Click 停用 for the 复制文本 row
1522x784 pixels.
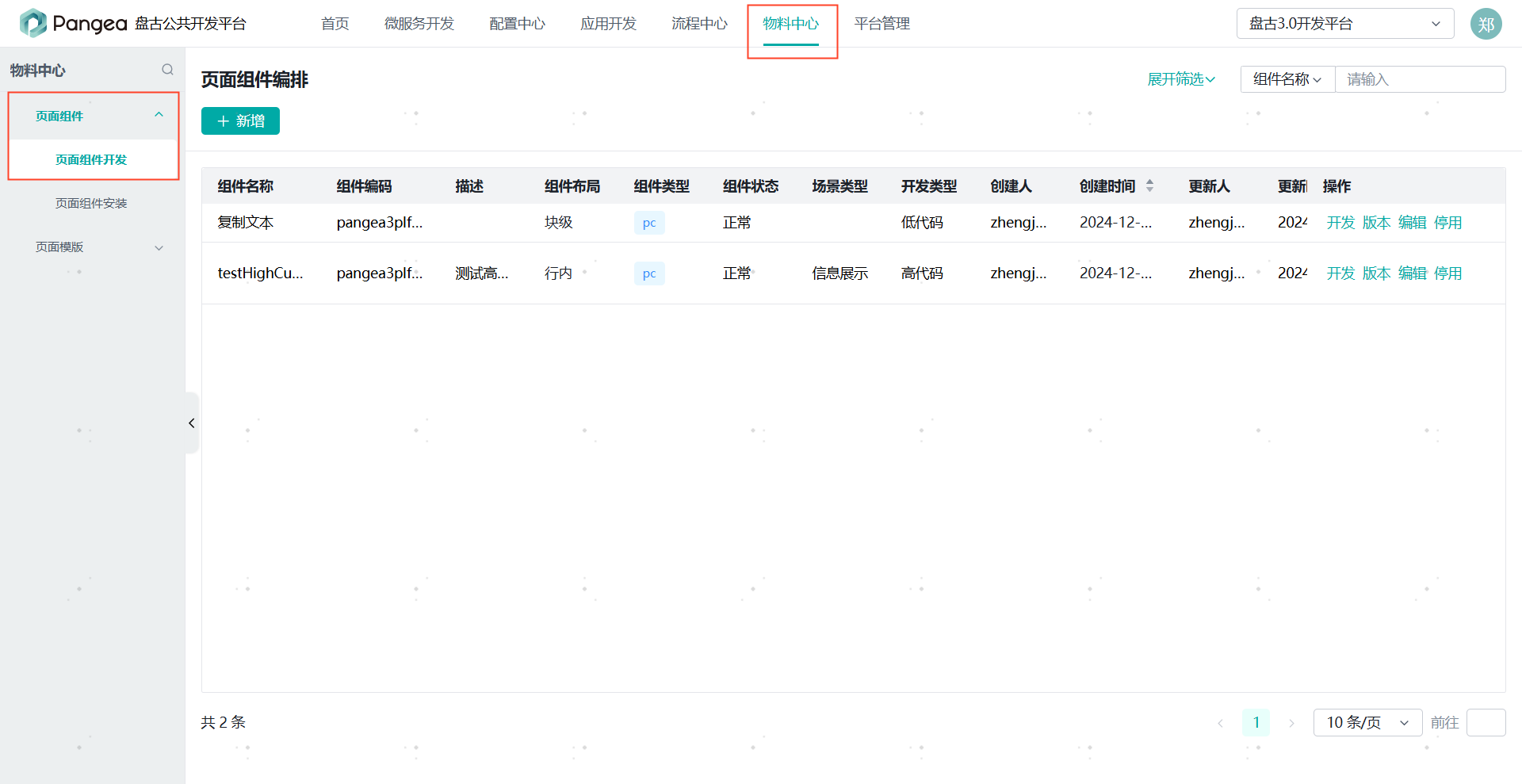(x=1447, y=223)
